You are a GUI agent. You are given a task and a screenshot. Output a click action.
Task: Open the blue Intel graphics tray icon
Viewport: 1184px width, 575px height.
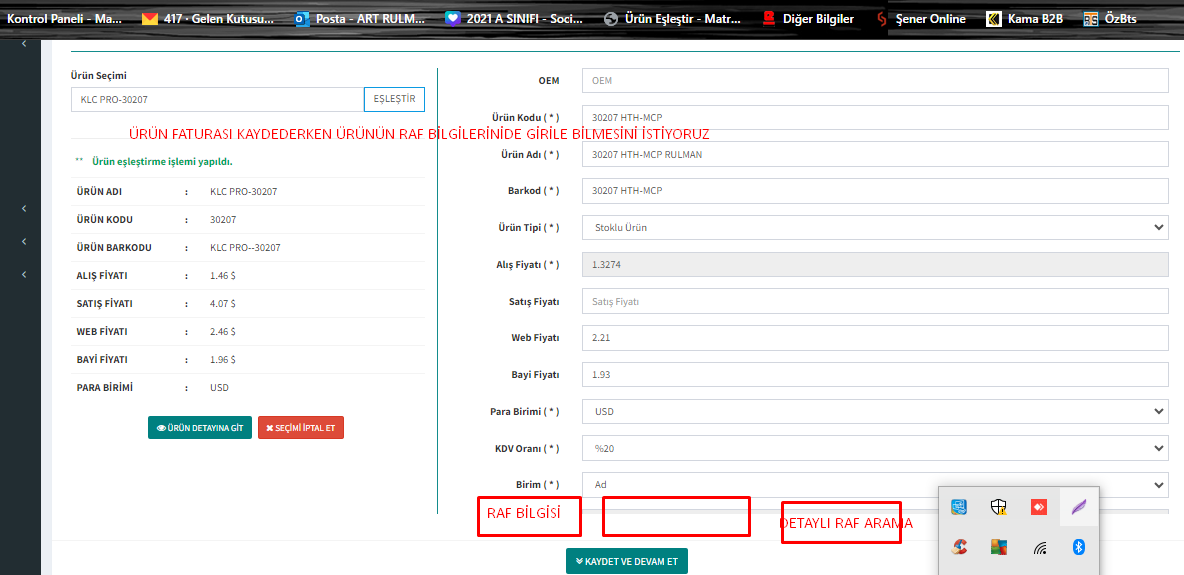click(x=959, y=507)
